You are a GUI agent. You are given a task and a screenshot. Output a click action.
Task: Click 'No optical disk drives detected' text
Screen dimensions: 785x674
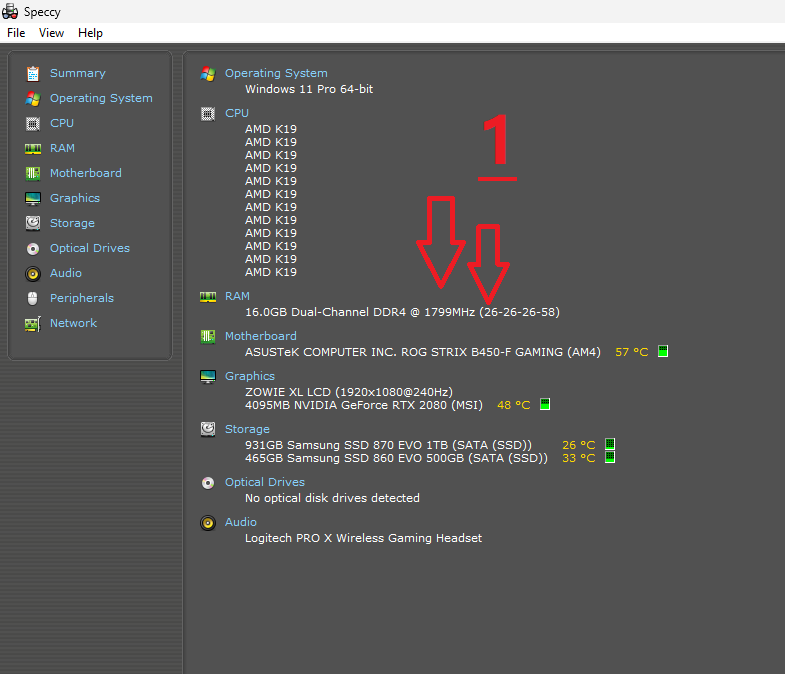point(332,498)
